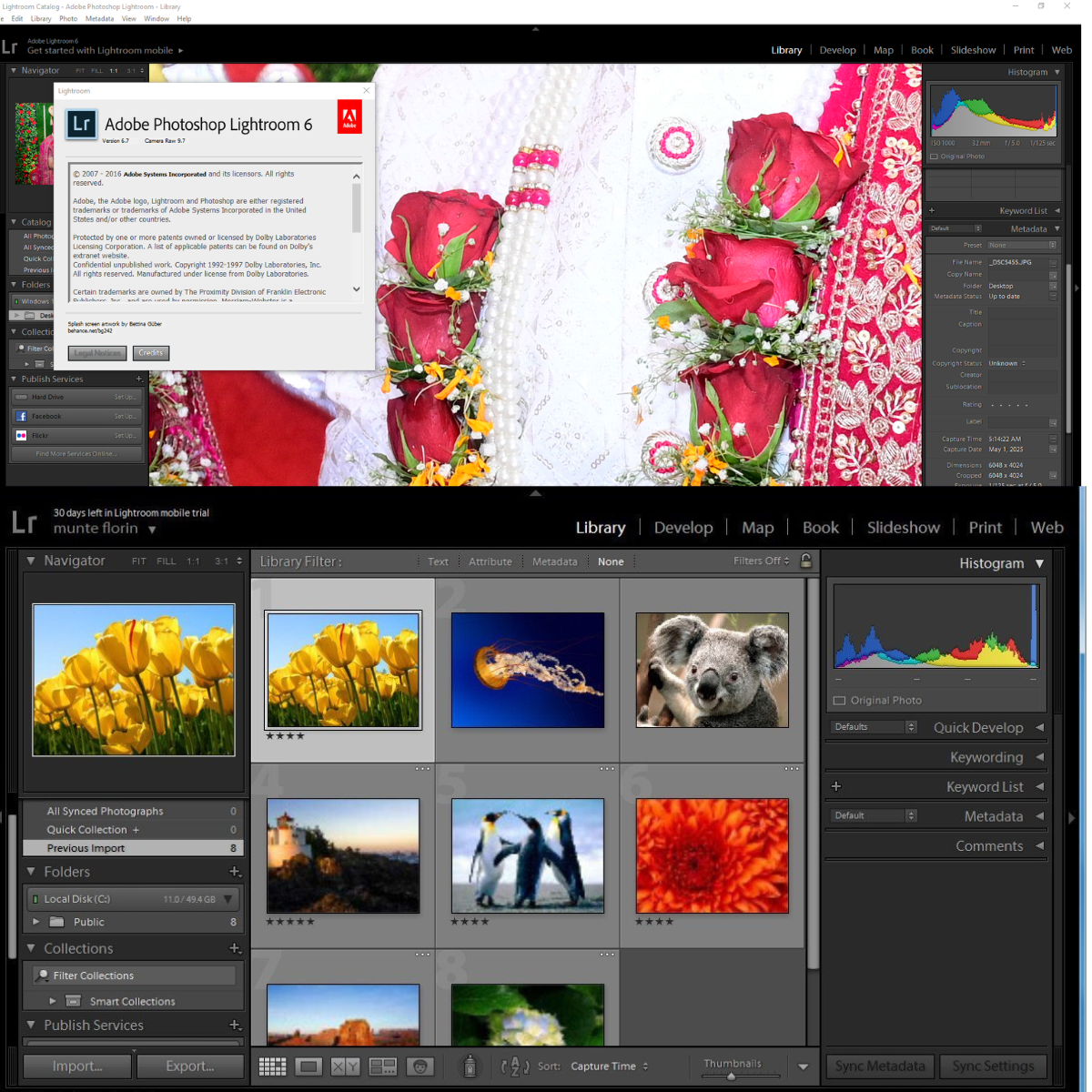Image resolution: width=1092 pixels, height=1092 pixels.
Task: Open Compare view (X|Y) icon
Action: 345,1067
